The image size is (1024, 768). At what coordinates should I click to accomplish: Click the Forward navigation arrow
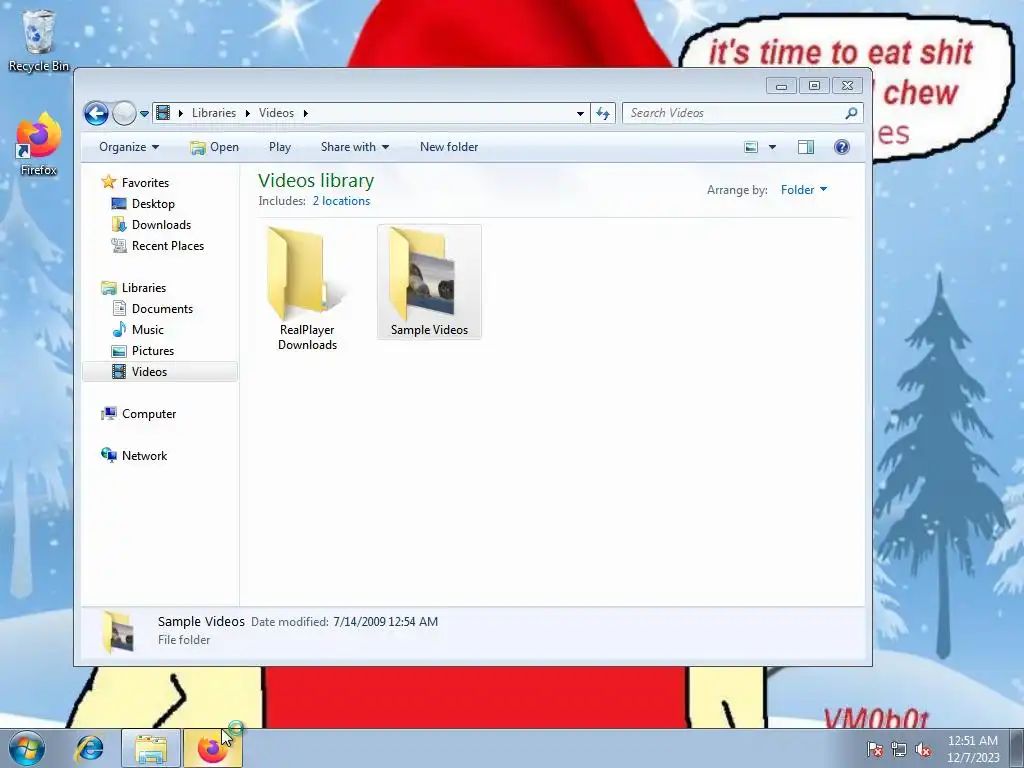click(124, 113)
